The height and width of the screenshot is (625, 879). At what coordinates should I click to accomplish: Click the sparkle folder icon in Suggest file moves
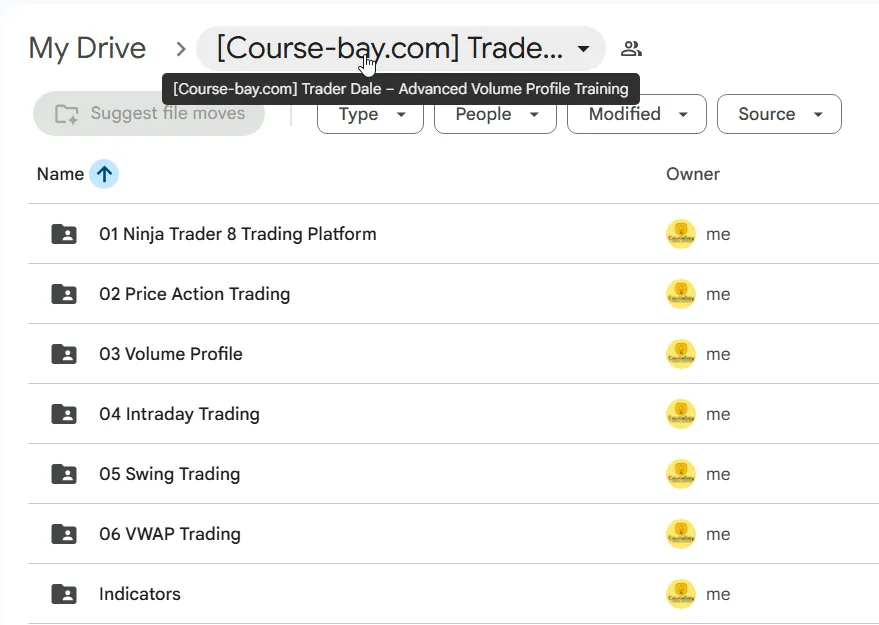click(x=67, y=114)
